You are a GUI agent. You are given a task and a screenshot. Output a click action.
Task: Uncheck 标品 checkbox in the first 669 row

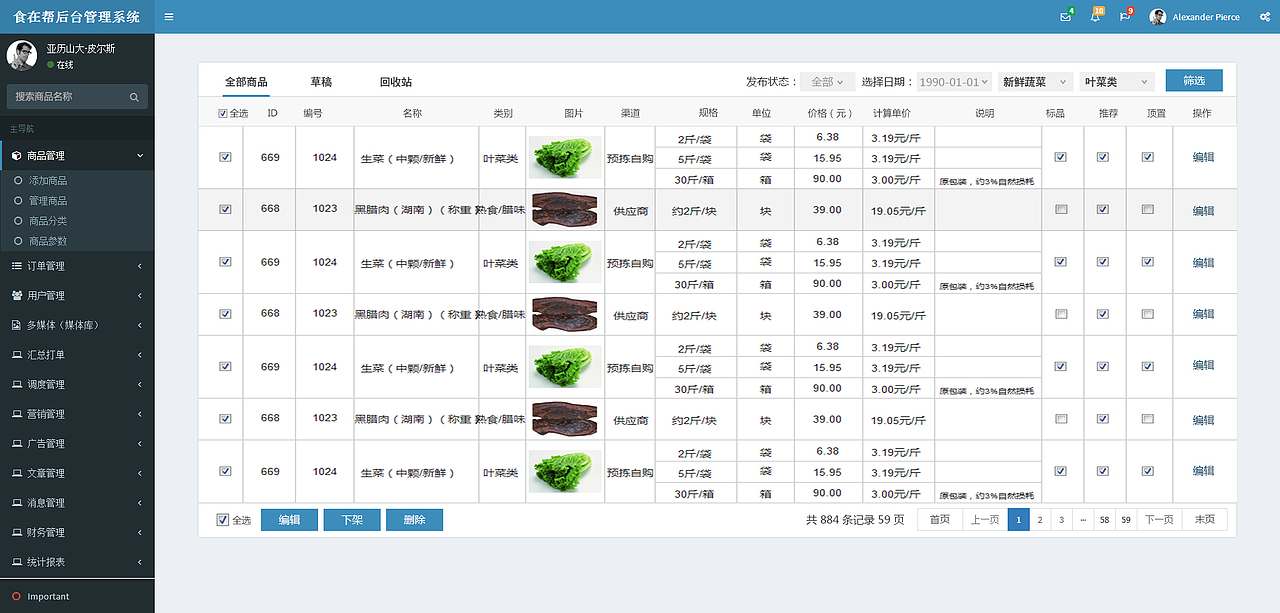1061,157
